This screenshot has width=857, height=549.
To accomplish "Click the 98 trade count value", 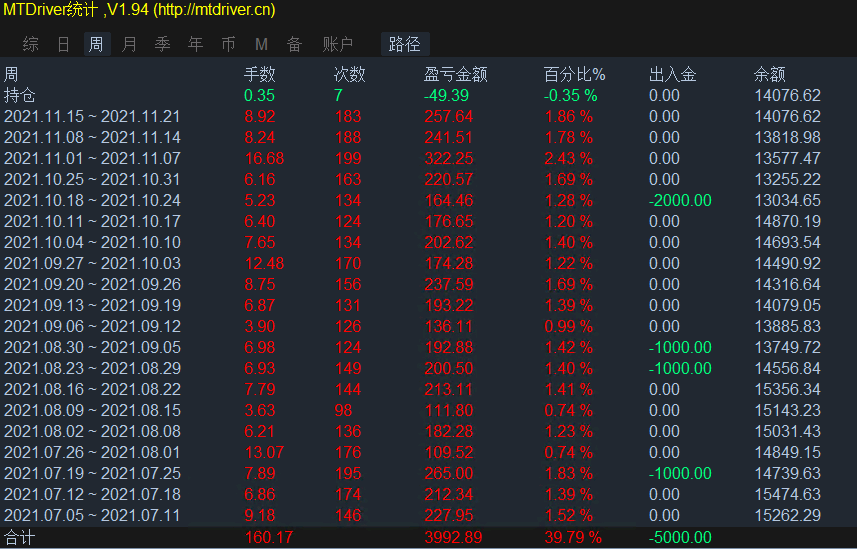I will [x=344, y=410].
